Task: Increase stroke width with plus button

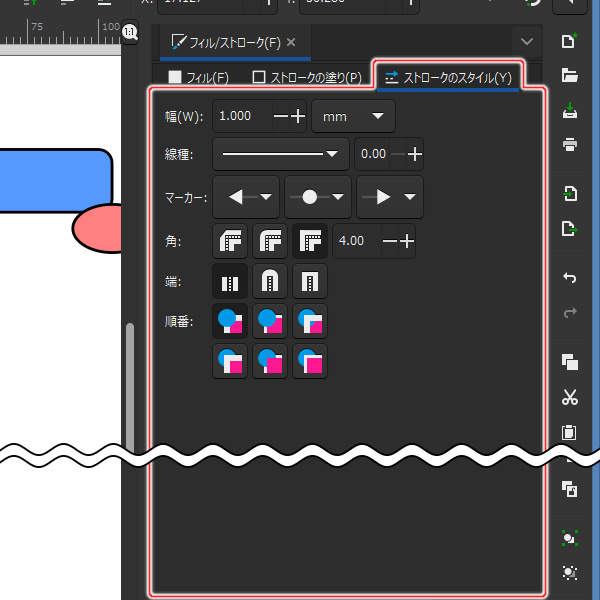Action: (298, 116)
